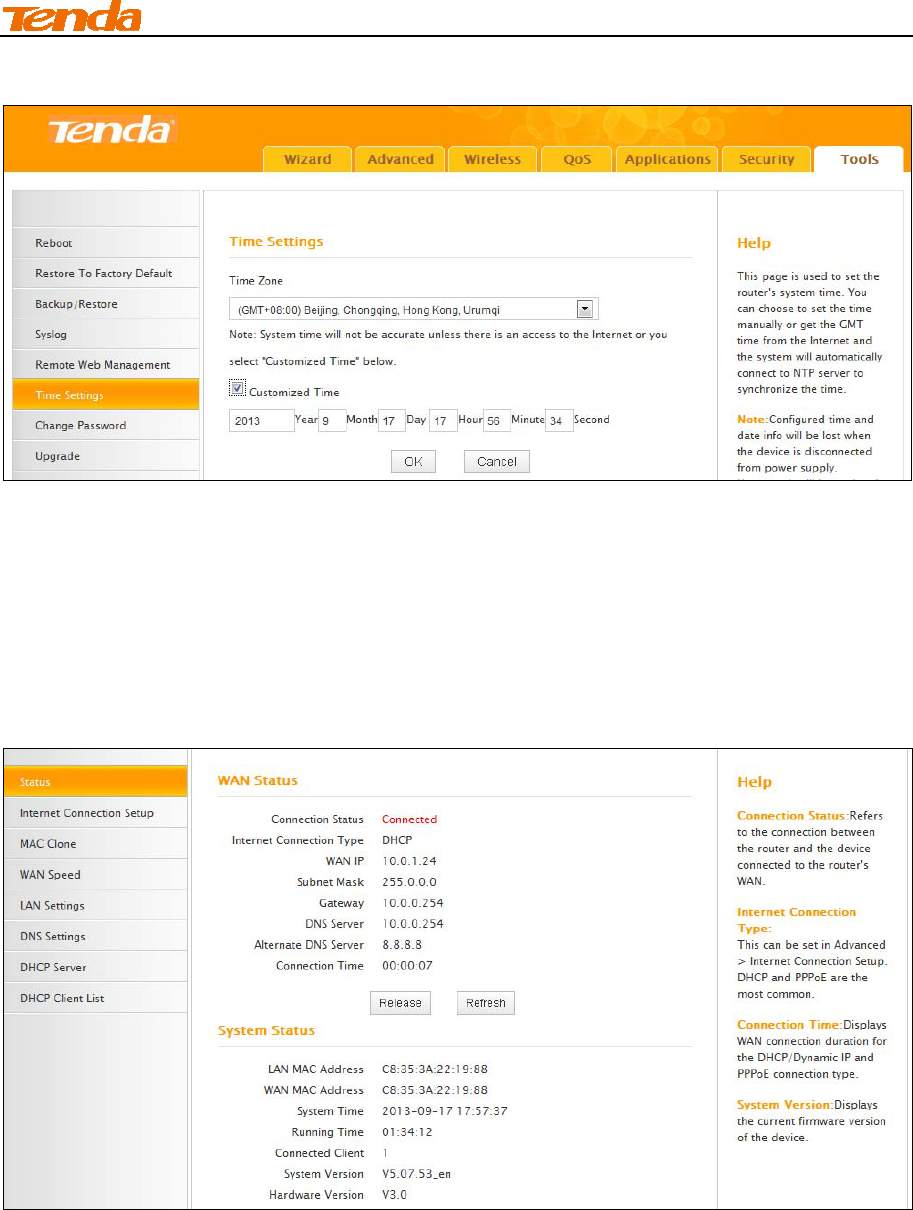This screenshot has height=1210, width=913.
Task: Confirm time settings with OK
Action: (413, 461)
